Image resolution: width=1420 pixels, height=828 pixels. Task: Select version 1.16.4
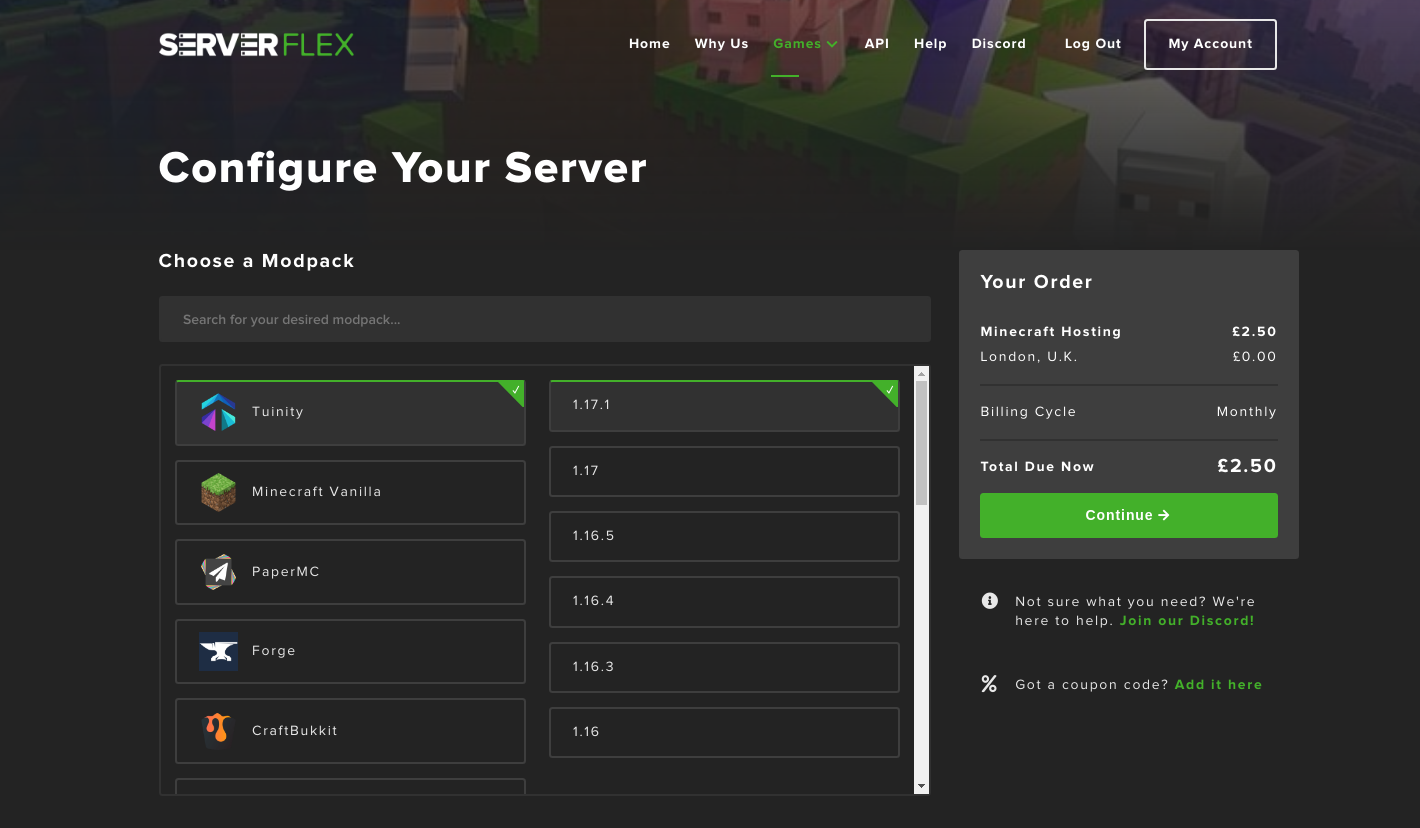pos(724,601)
